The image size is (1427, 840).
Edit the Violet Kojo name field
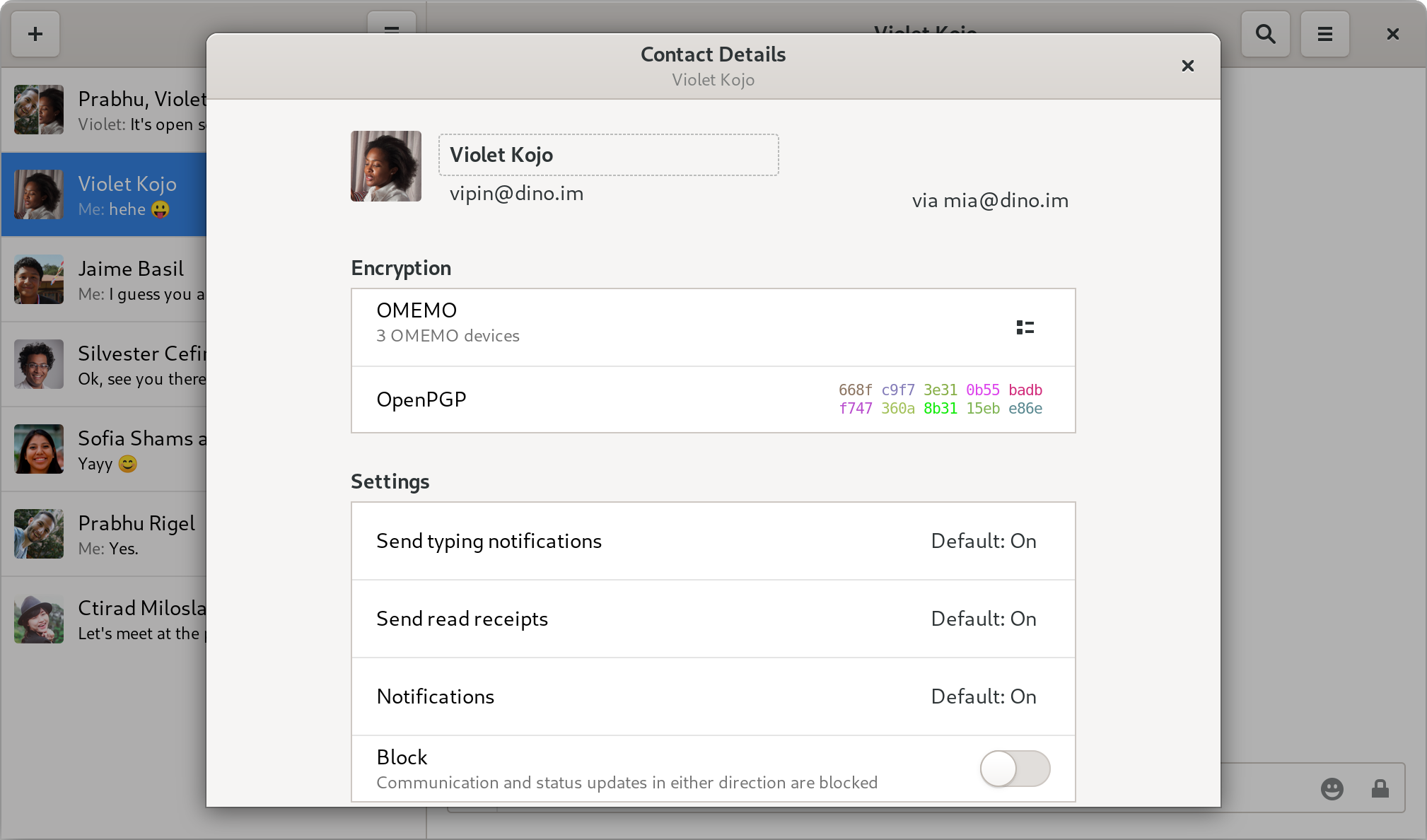coord(608,155)
